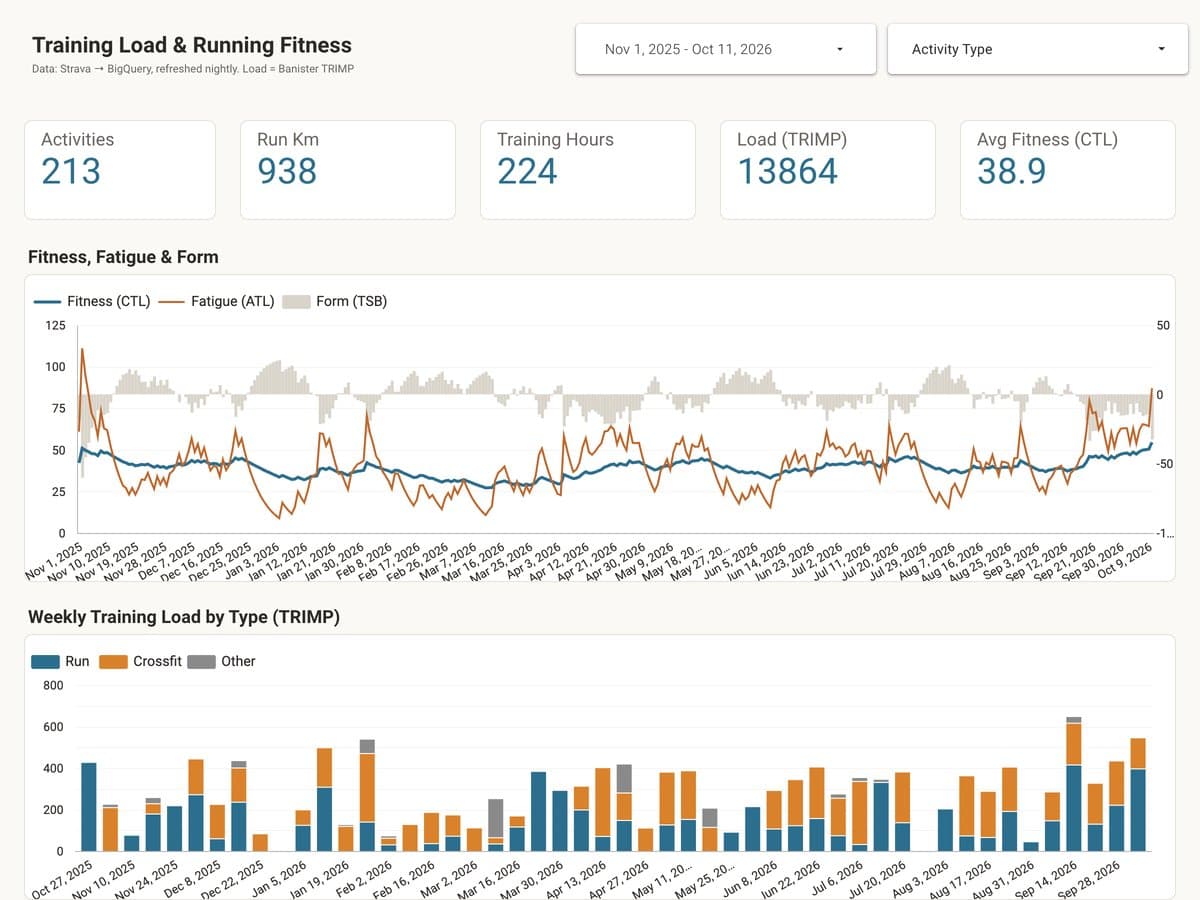Click the Training Load & Running Fitness title
This screenshot has width=1200, height=900.
pos(192,45)
